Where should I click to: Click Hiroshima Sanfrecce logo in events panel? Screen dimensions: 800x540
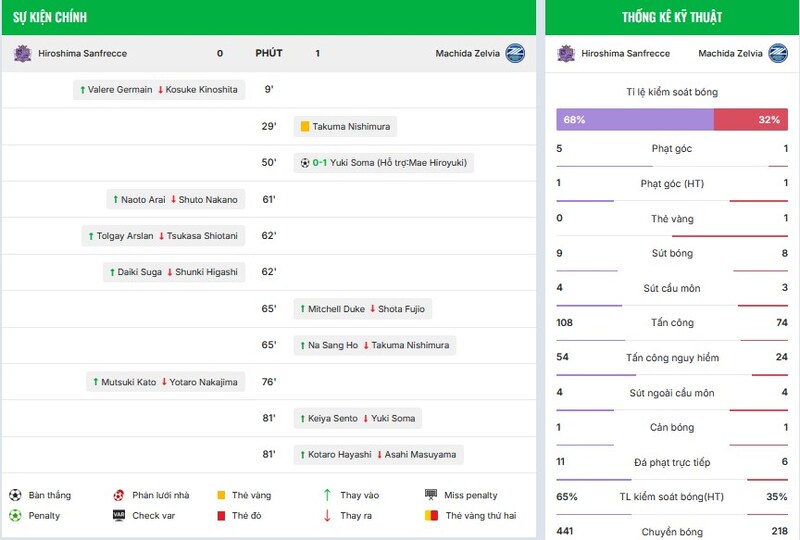tap(22, 53)
